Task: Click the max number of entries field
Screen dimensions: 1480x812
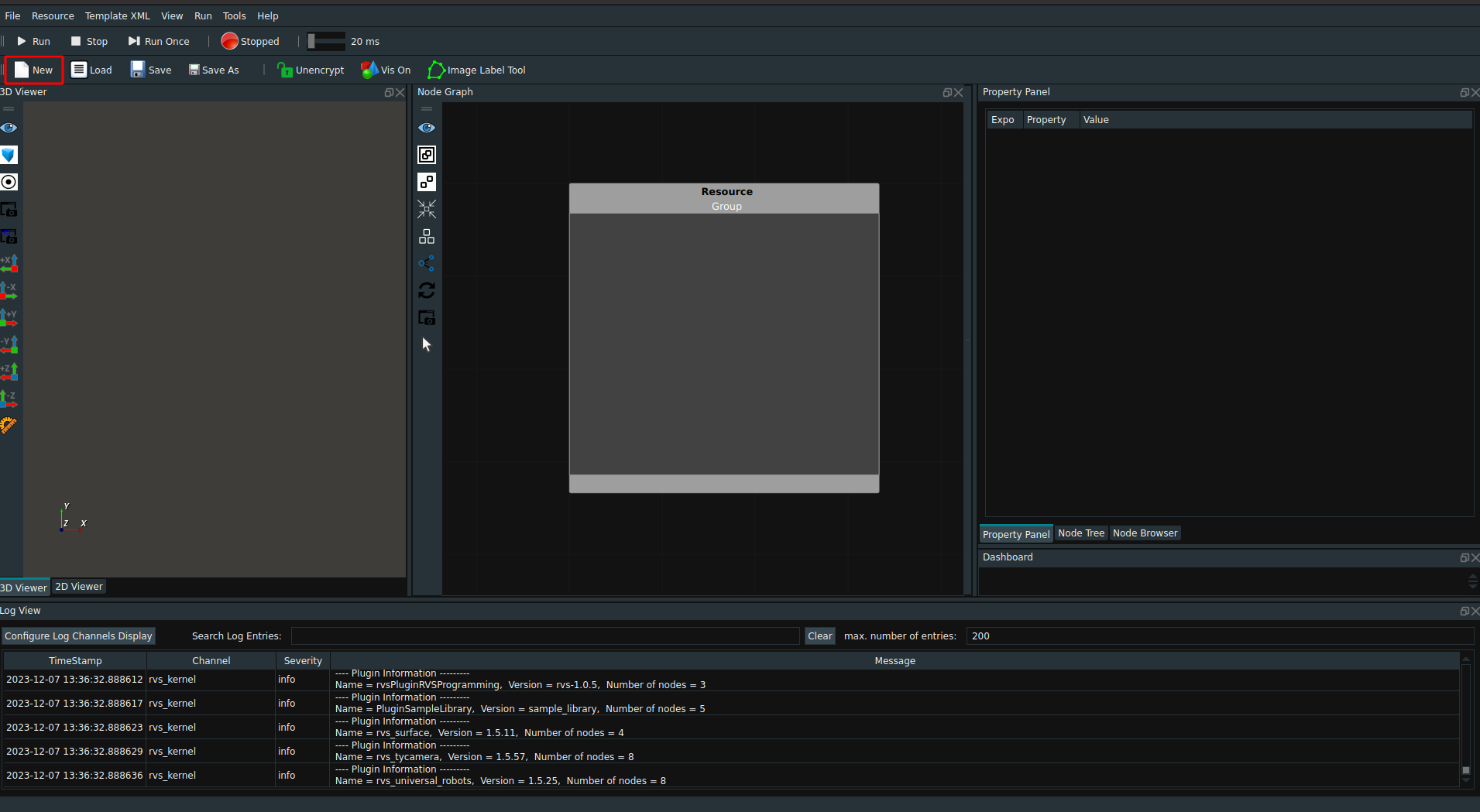Action: (x=1220, y=636)
